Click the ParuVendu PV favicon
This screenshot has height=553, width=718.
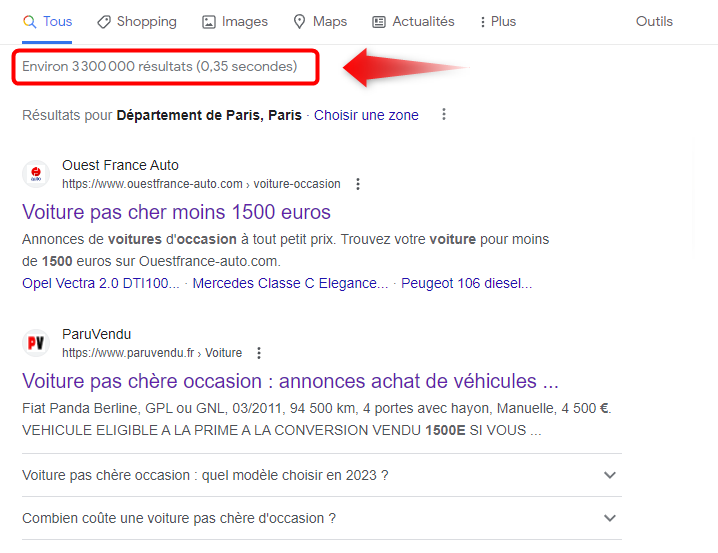click(36, 343)
